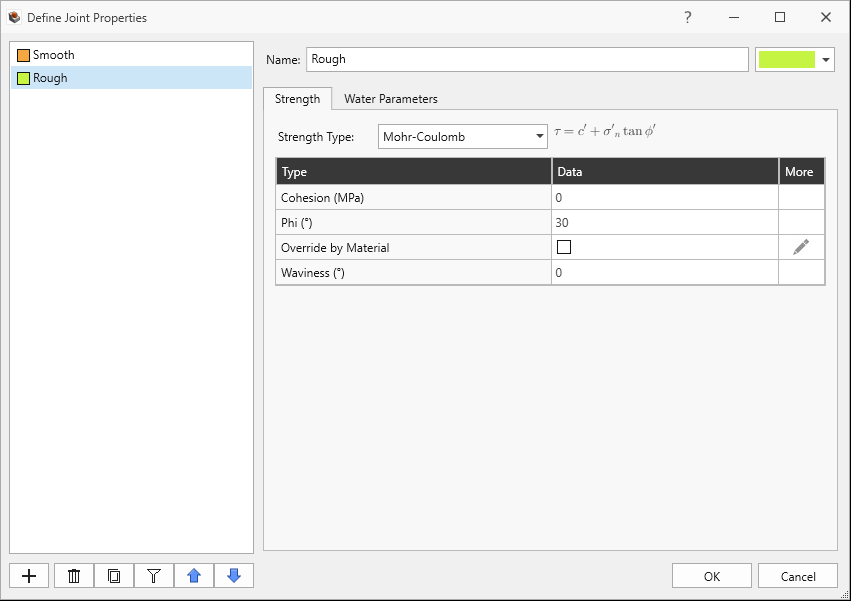This screenshot has height=601, width=851.
Task: Confirm with the OK button
Action: [x=712, y=576]
